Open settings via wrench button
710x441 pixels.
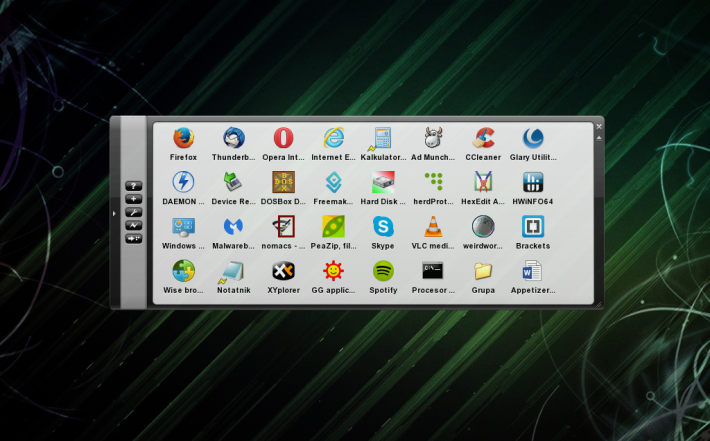click(x=134, y=212)
